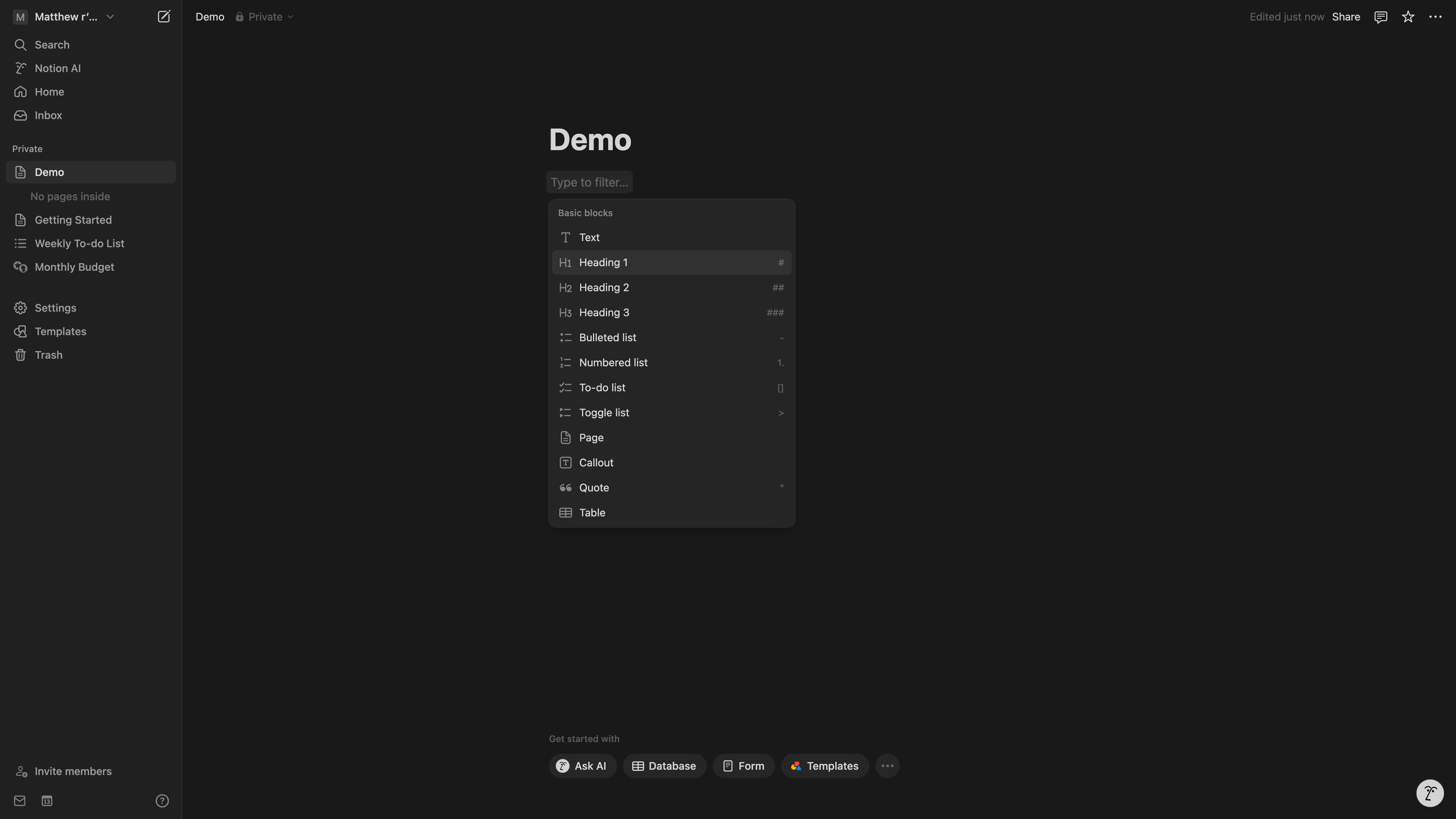Open Search in the sidebar
This screenshot has width=1456, height=819.
[91, 45]
